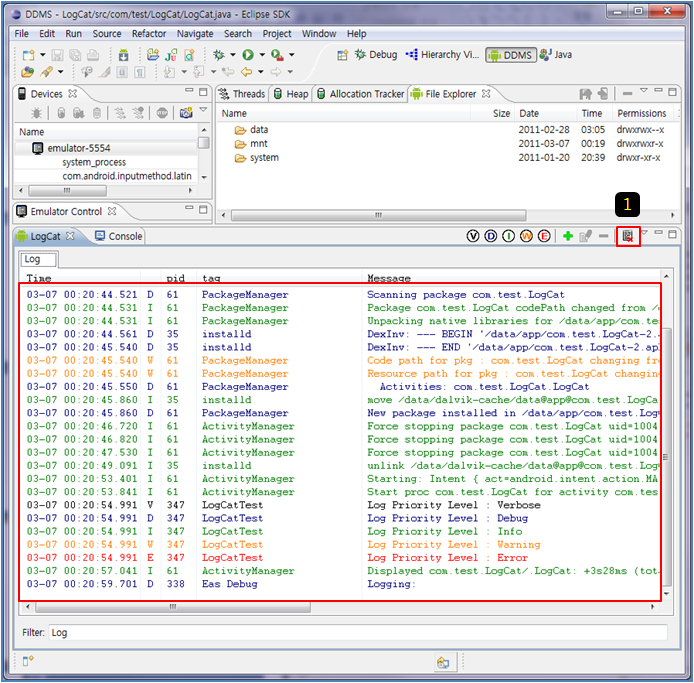Click the Run launch button in toolbar
Viewport: 694px width, 683px height.
(246, 55)
